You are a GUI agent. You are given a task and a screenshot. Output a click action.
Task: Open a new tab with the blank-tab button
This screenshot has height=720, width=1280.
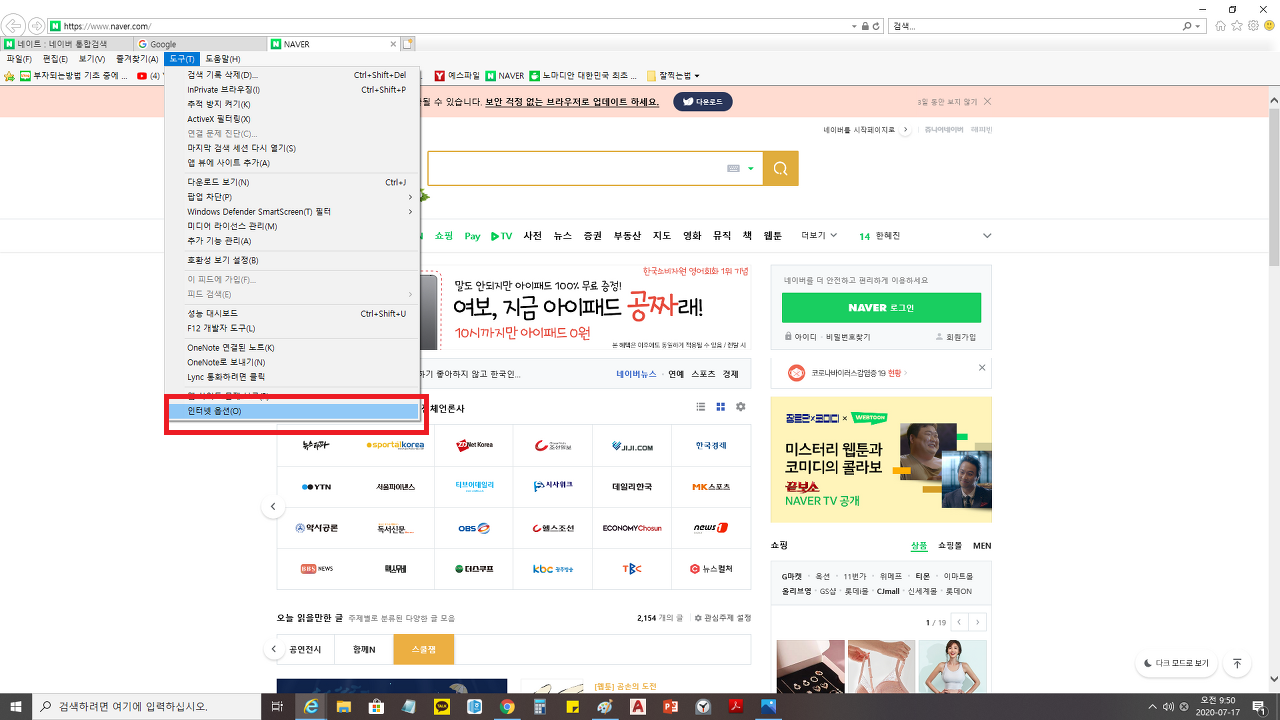coord(408,44)
